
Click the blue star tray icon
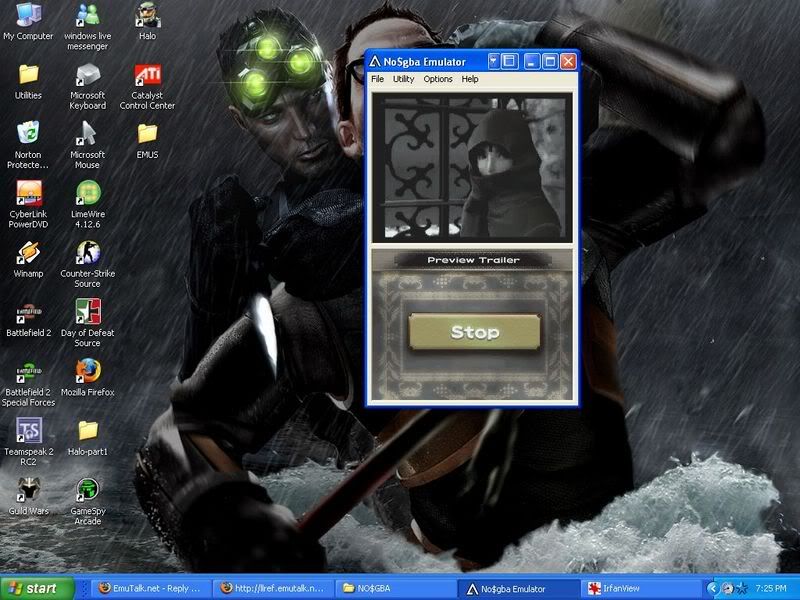click(742, 589)
